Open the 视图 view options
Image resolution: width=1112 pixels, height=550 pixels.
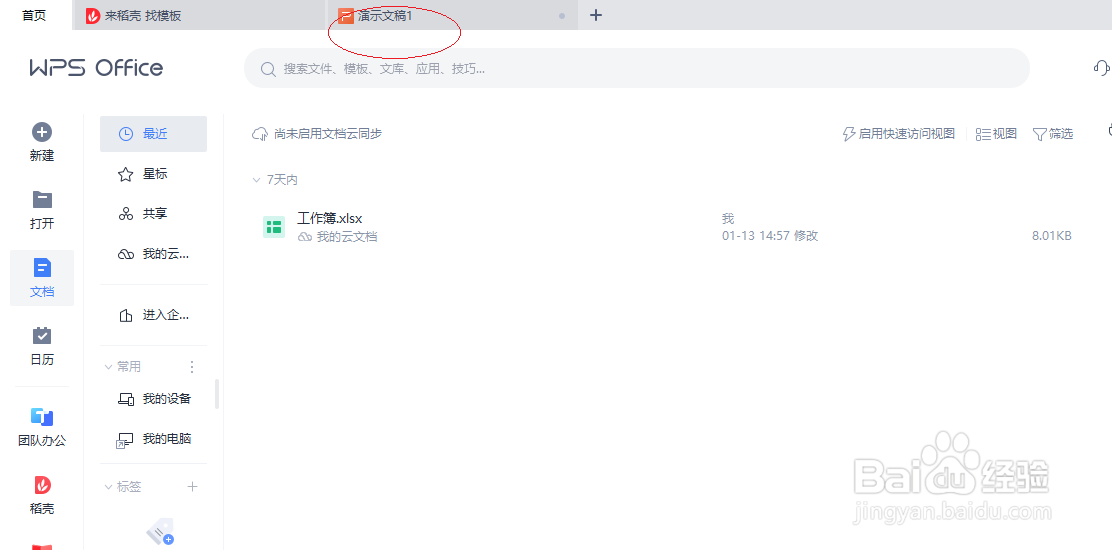(x=996, y=133)
